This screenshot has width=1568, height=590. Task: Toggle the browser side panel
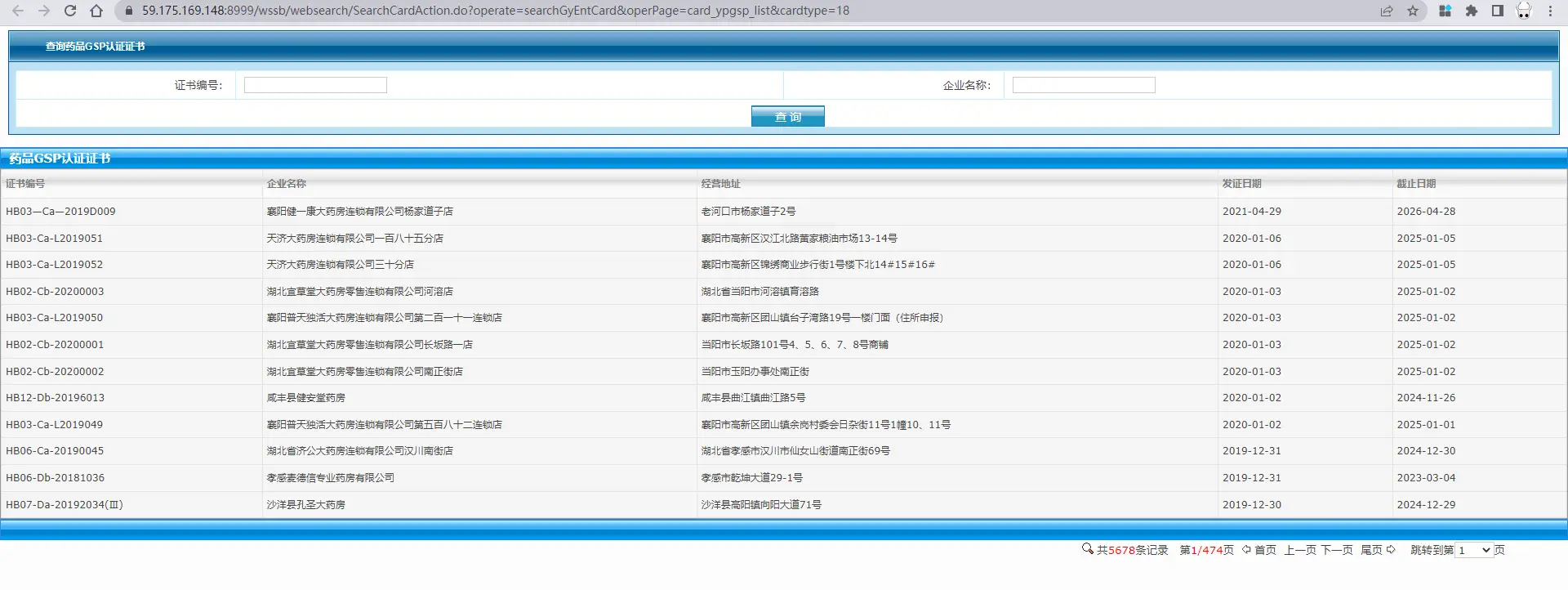(x=1498, y=11)
